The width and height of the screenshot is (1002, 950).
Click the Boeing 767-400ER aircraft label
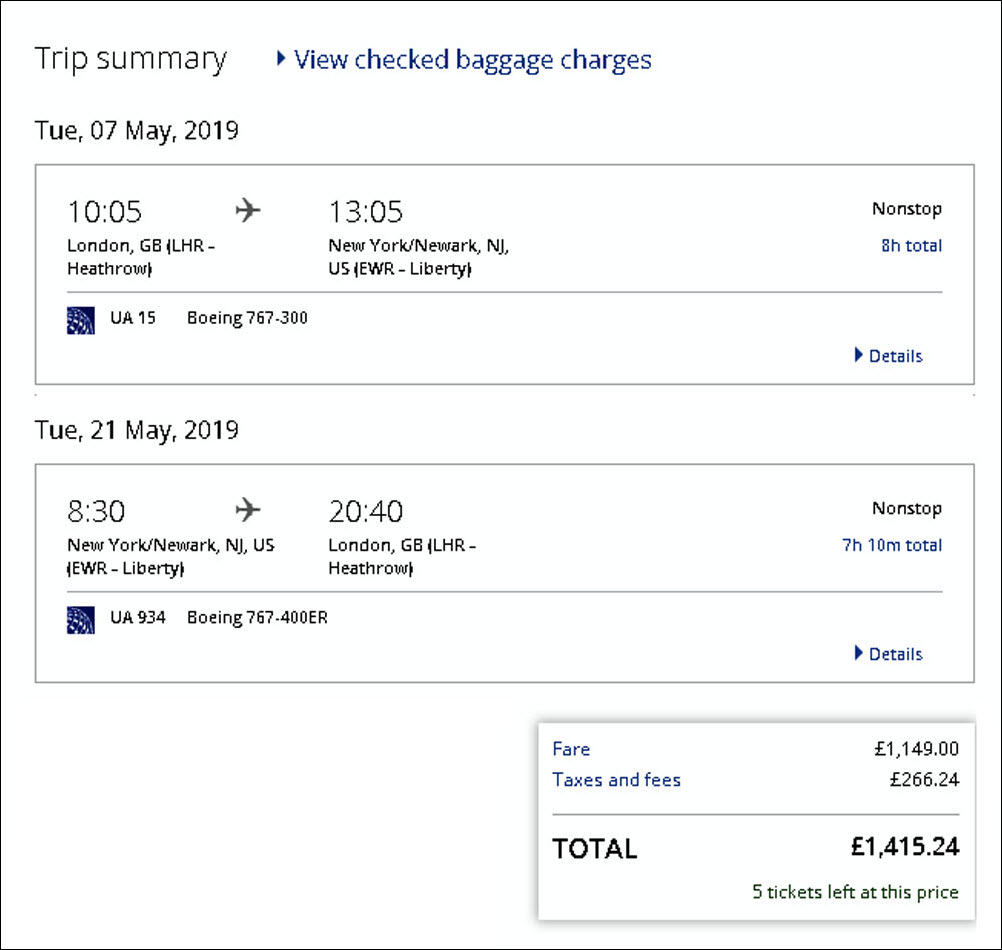tap(257, 618)
